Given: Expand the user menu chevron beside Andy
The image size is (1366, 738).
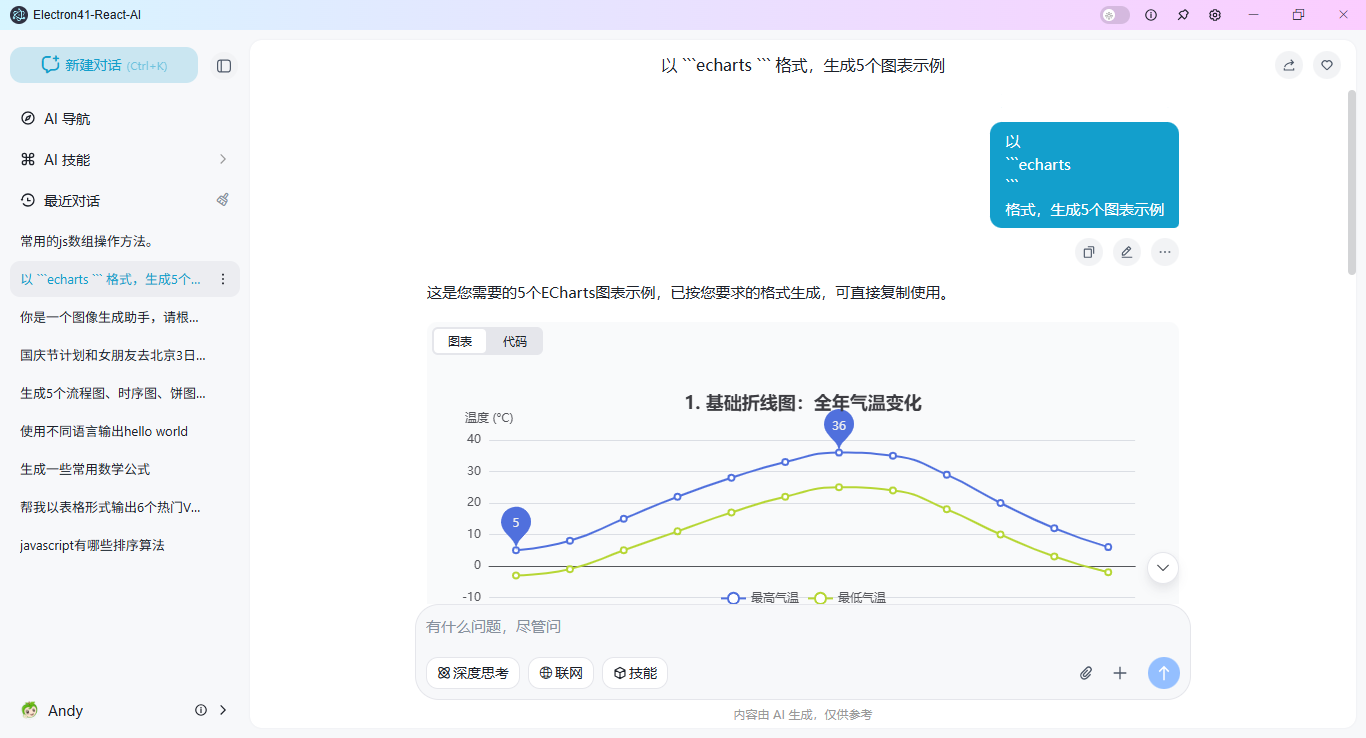Looking at the screenshot, I should [x=223, y=710].
